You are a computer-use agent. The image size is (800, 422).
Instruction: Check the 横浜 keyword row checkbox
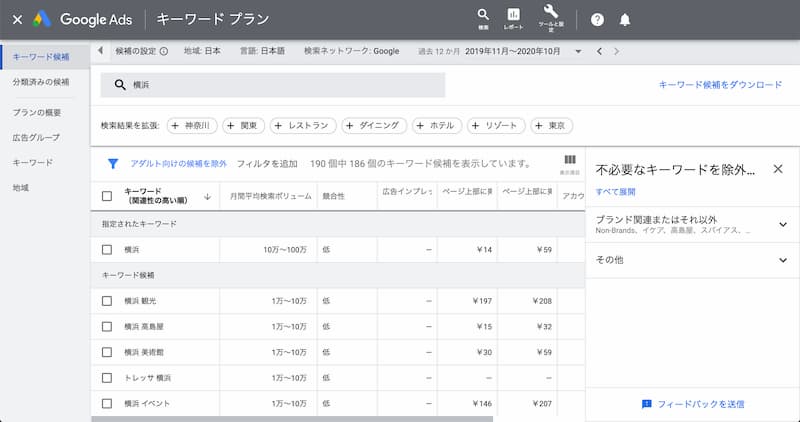107,250
